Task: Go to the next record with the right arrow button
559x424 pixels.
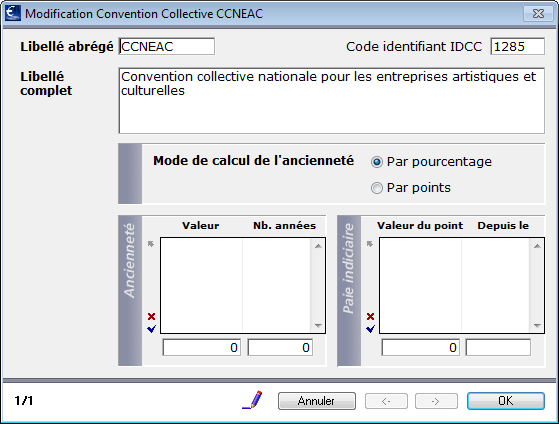Action: tap(436, 401)
